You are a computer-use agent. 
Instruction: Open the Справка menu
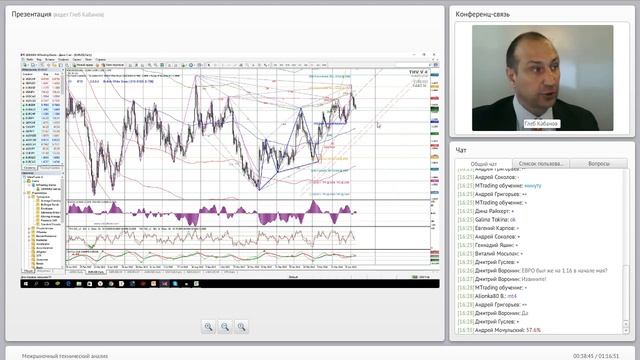point(101,59)
